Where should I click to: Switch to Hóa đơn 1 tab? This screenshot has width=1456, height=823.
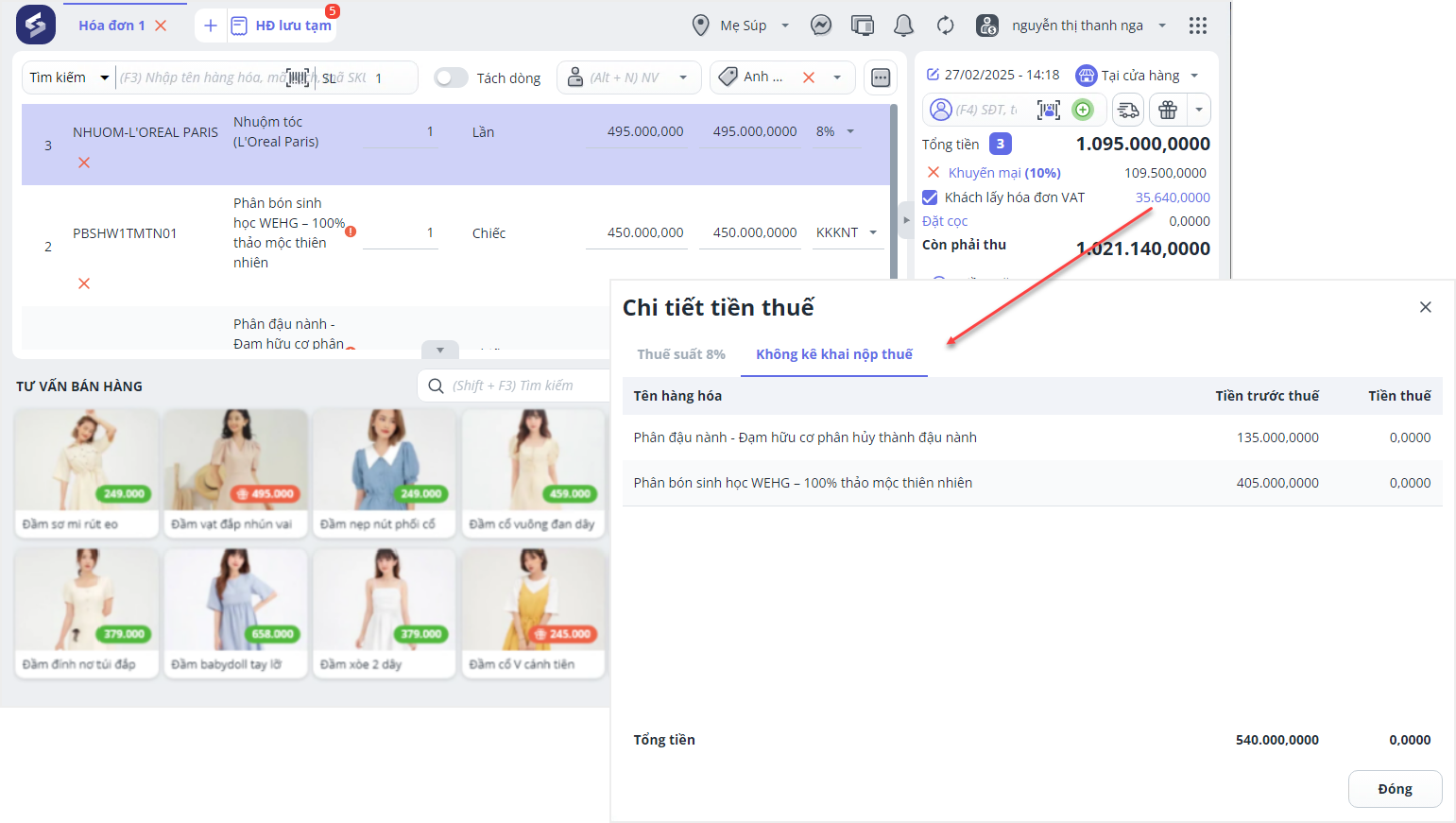pos(111,26)
